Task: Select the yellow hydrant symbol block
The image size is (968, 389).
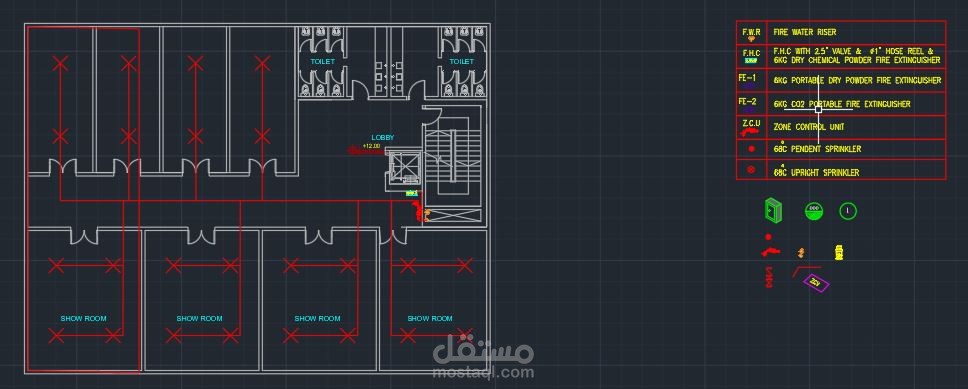Action: (x=839, y=252)
